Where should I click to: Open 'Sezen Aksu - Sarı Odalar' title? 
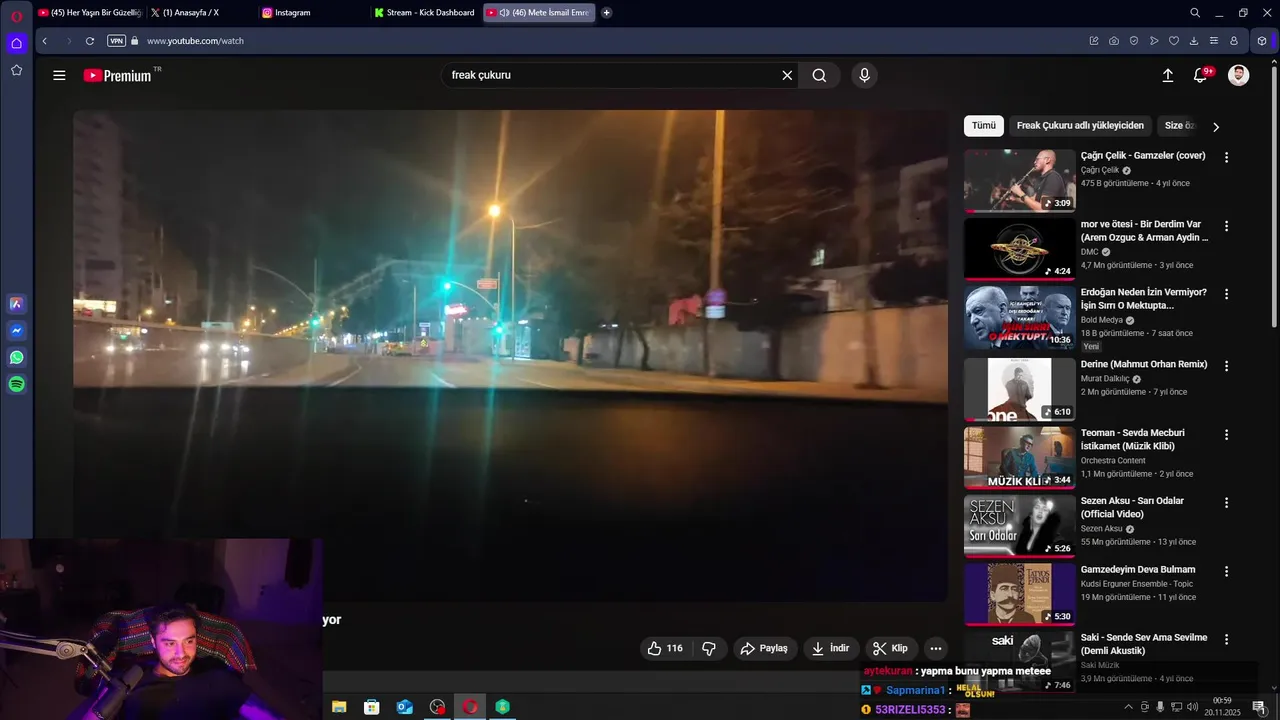[1133, 507]
